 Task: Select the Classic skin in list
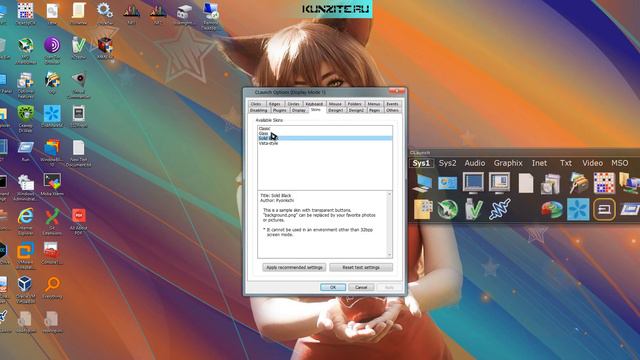pyautogui.click(x=325, y=129)
